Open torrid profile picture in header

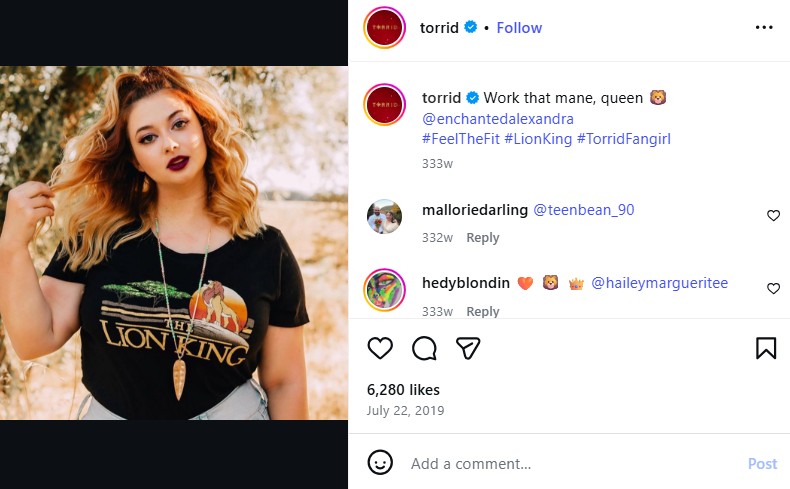(x=384, y=28)
